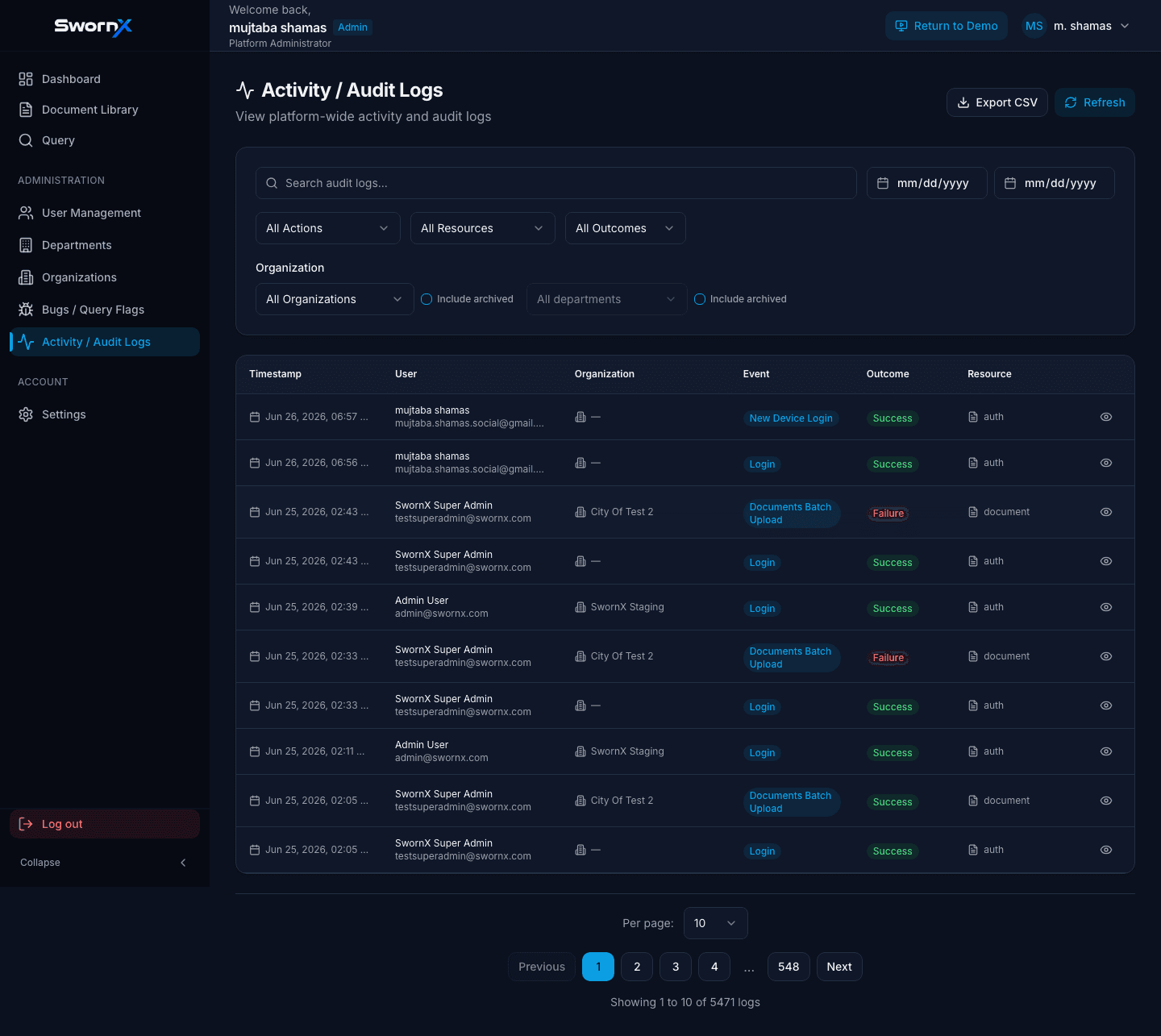Go to page 3
1161x1036 pixels.
pos(676,967)
